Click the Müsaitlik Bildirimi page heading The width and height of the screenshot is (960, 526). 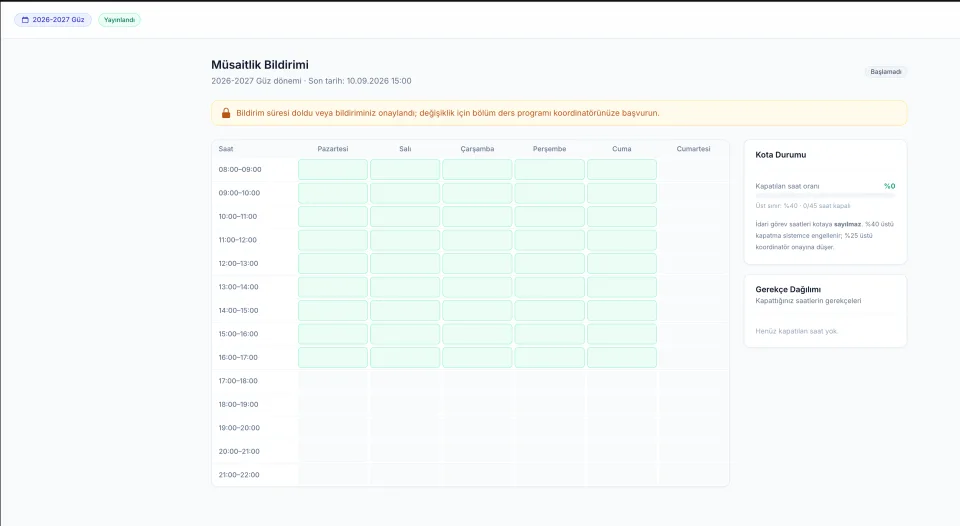[x=260, y=65]
